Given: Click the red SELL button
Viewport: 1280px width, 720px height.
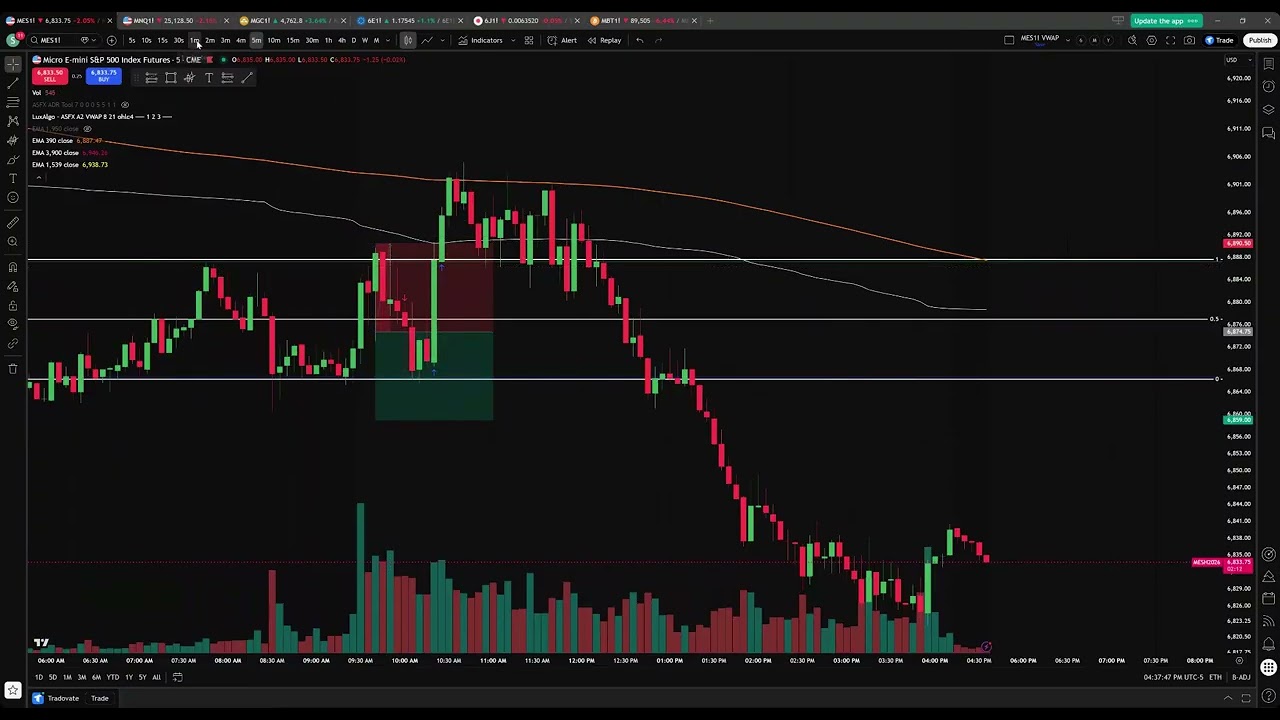Looking at the screenshot, I should 49,76.
